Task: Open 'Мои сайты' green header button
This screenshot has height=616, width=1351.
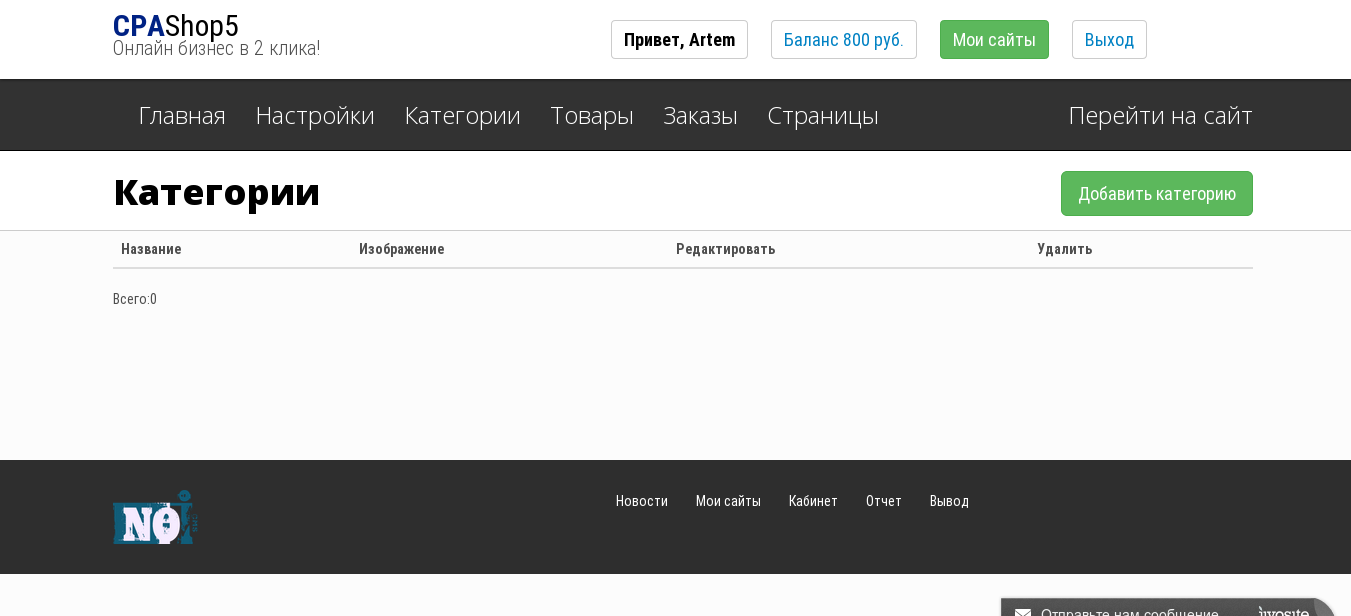Action: (x=994, y=40)
